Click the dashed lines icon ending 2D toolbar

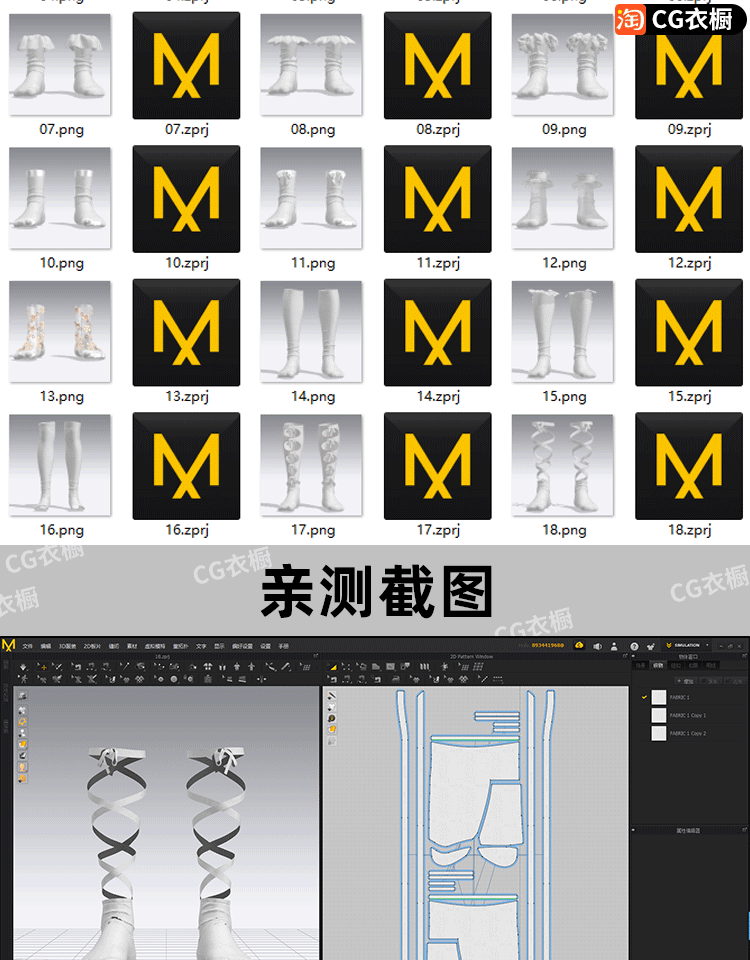click(498, 679)
